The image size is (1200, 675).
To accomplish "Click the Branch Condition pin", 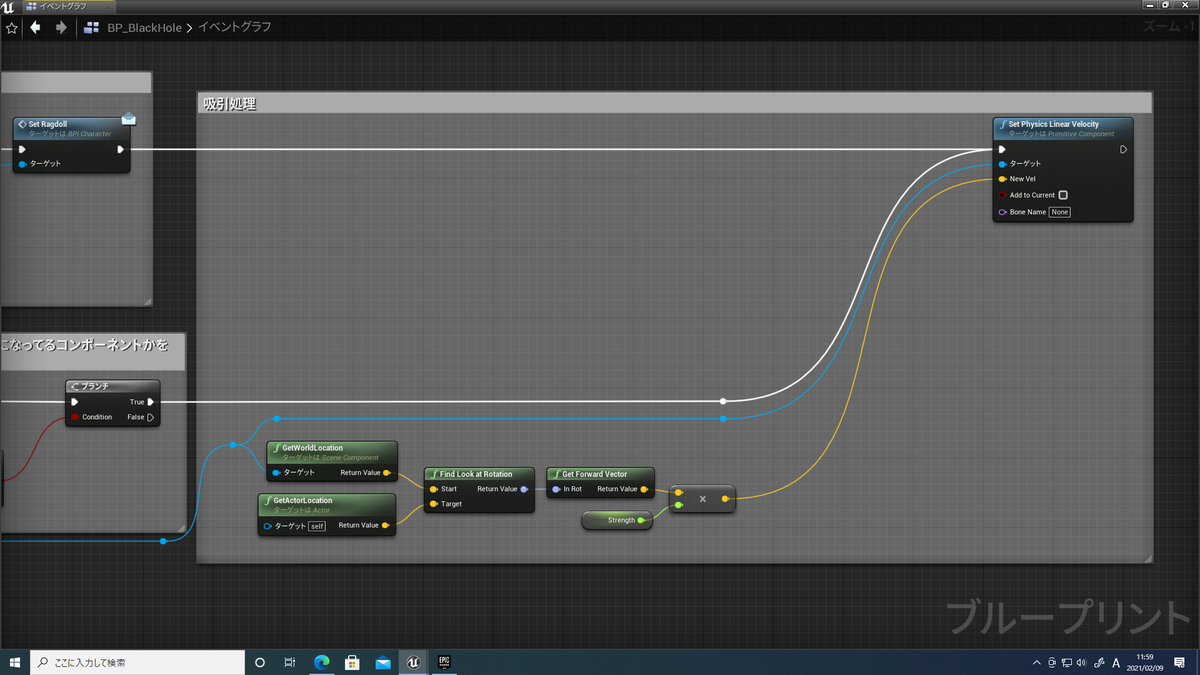I will pos(75,417).
